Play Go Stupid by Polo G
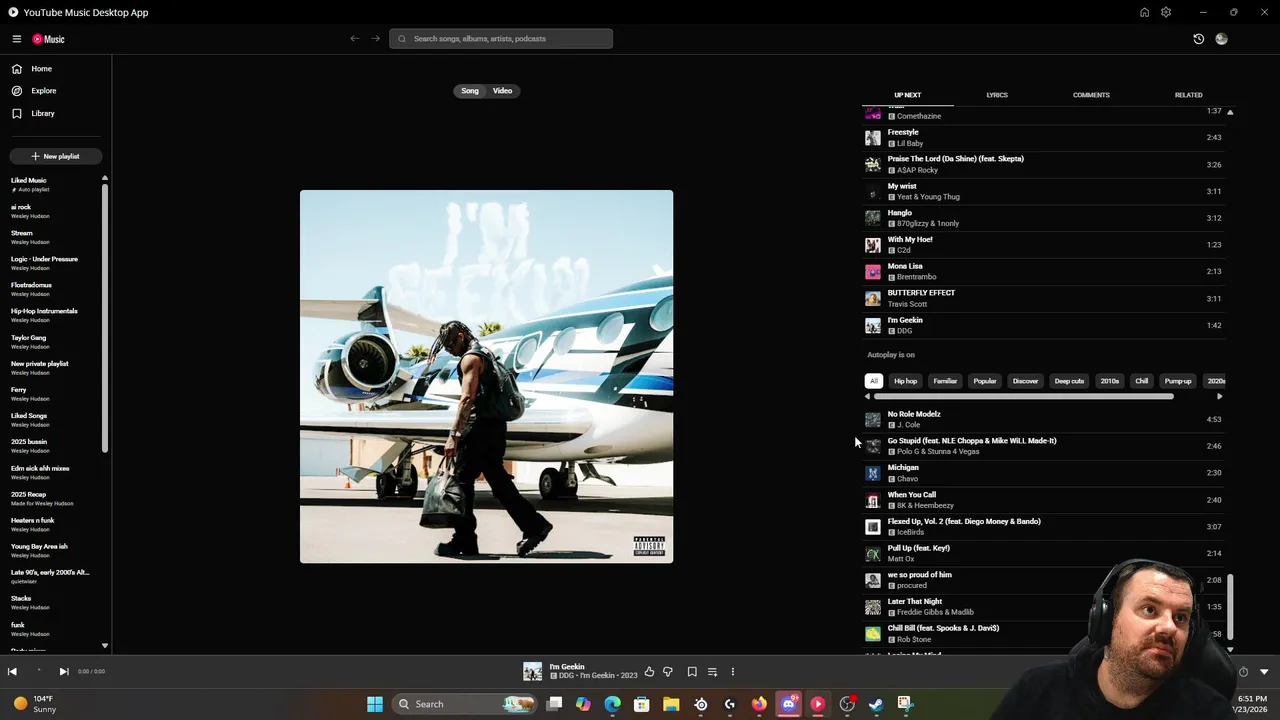 click(1044, 446)
